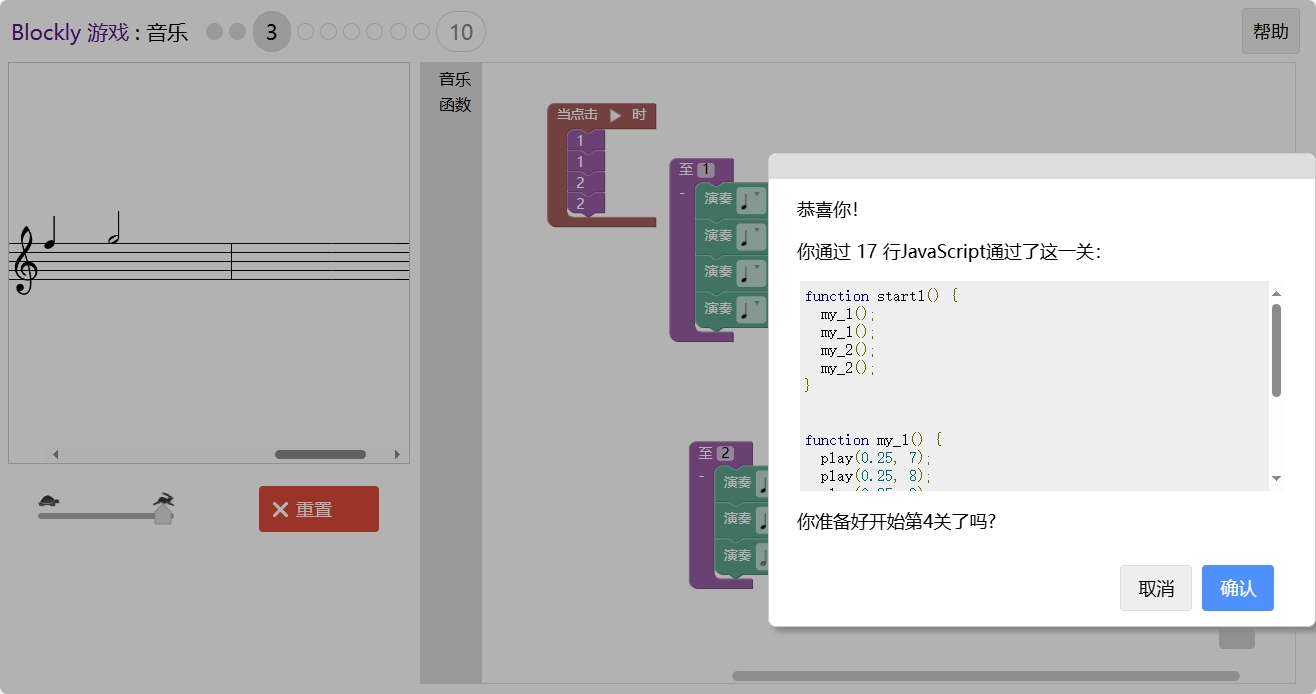Jump to level 10 circle
This screenshot has width=1316, height=694.
[x=461, y=32]
